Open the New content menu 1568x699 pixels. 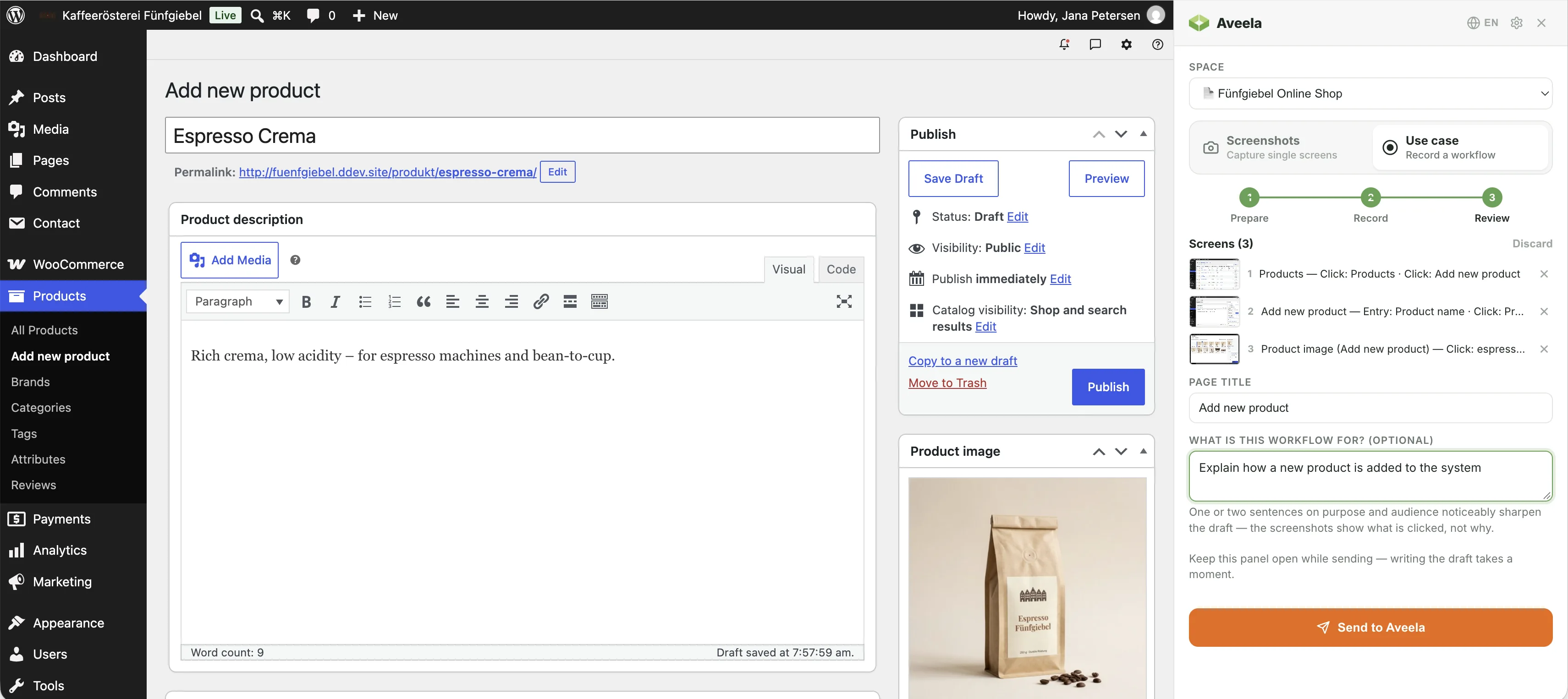(x=375, y=16)
